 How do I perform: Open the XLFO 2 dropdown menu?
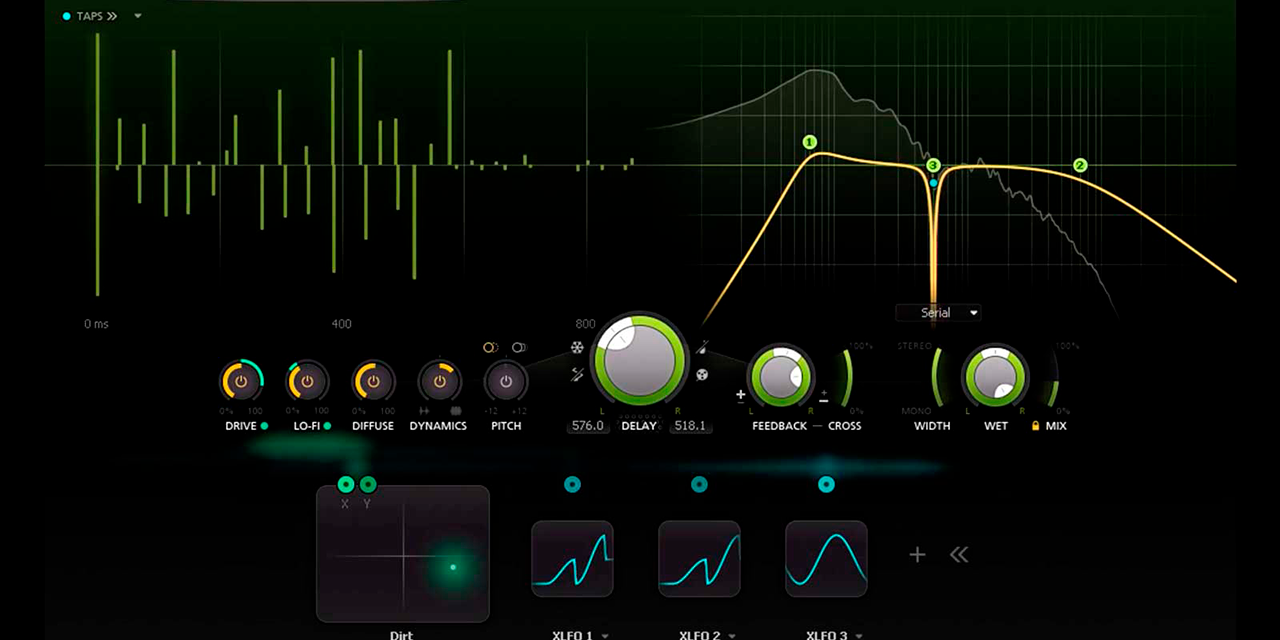coord(731,635)
